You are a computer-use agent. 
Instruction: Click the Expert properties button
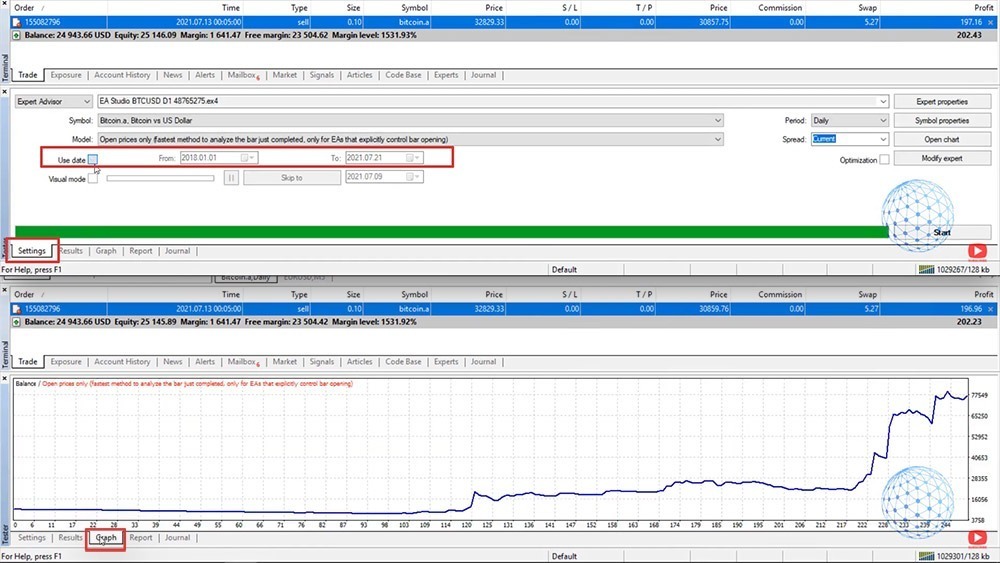pyautogui.click(x=942, y=102)
